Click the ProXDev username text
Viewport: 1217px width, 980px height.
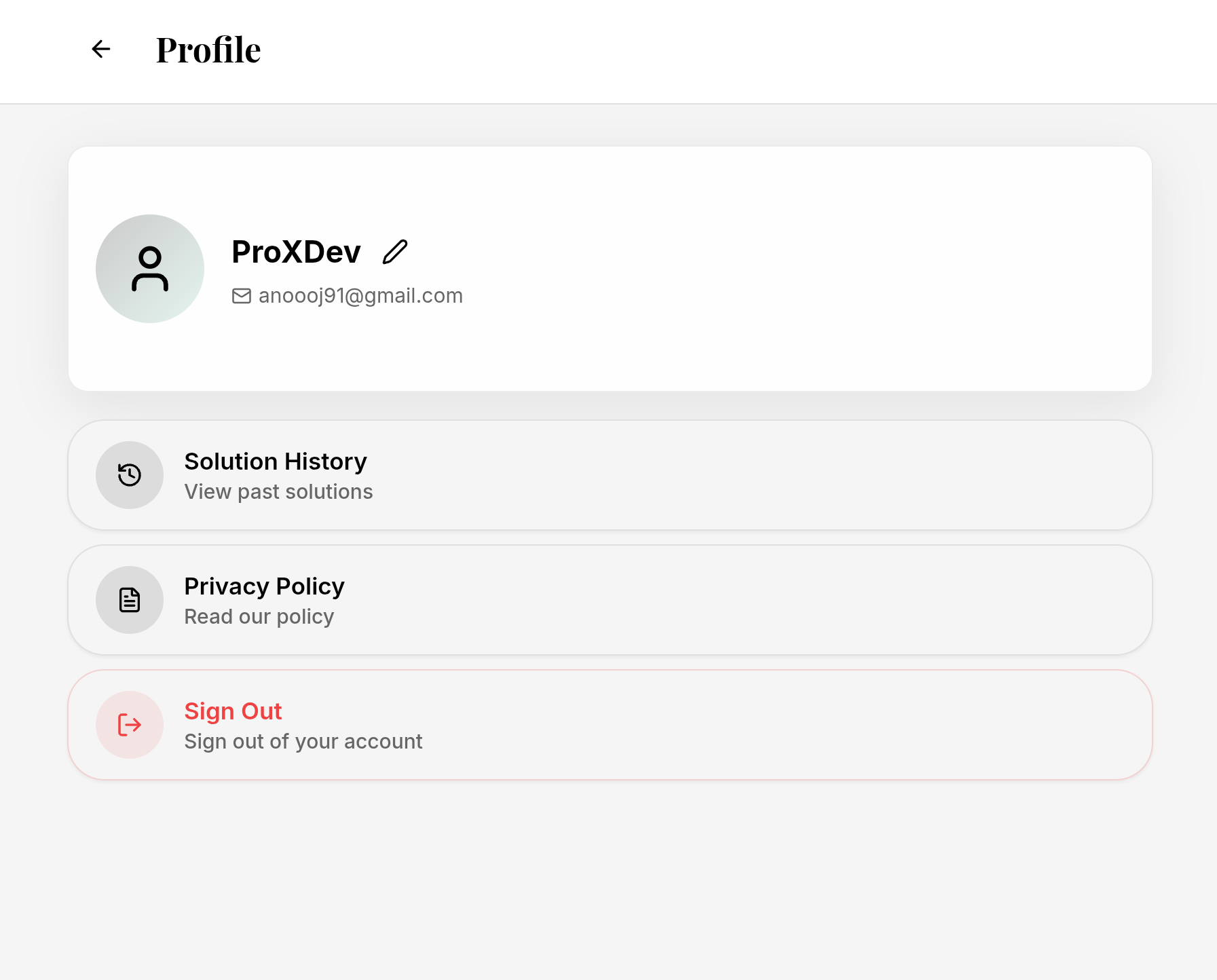tap(296, 252)
